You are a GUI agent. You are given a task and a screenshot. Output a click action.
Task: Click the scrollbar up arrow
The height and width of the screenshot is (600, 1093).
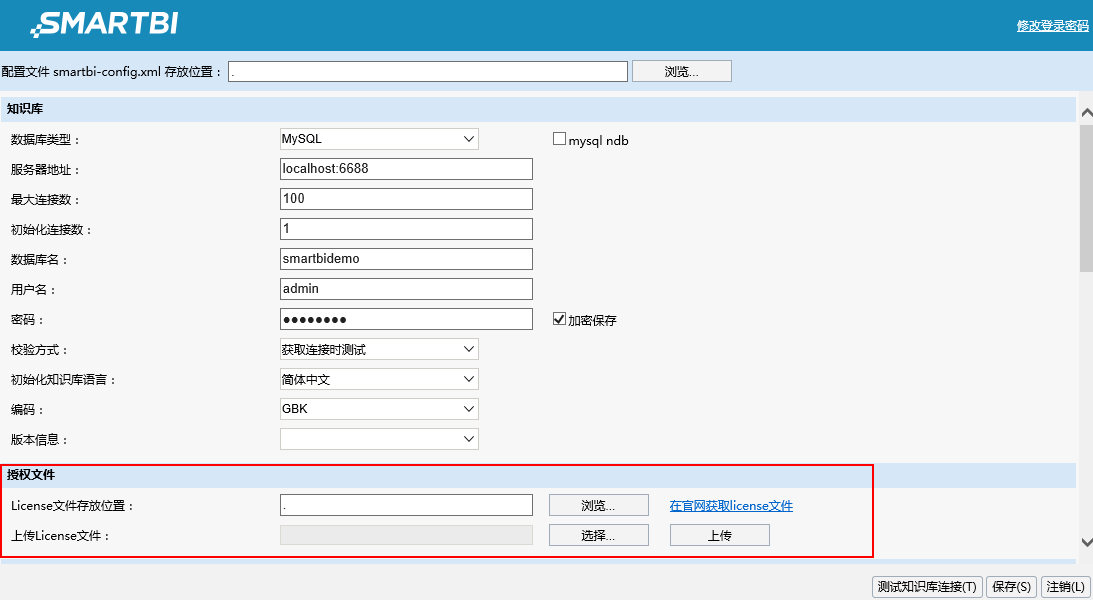pos(1086,112)
